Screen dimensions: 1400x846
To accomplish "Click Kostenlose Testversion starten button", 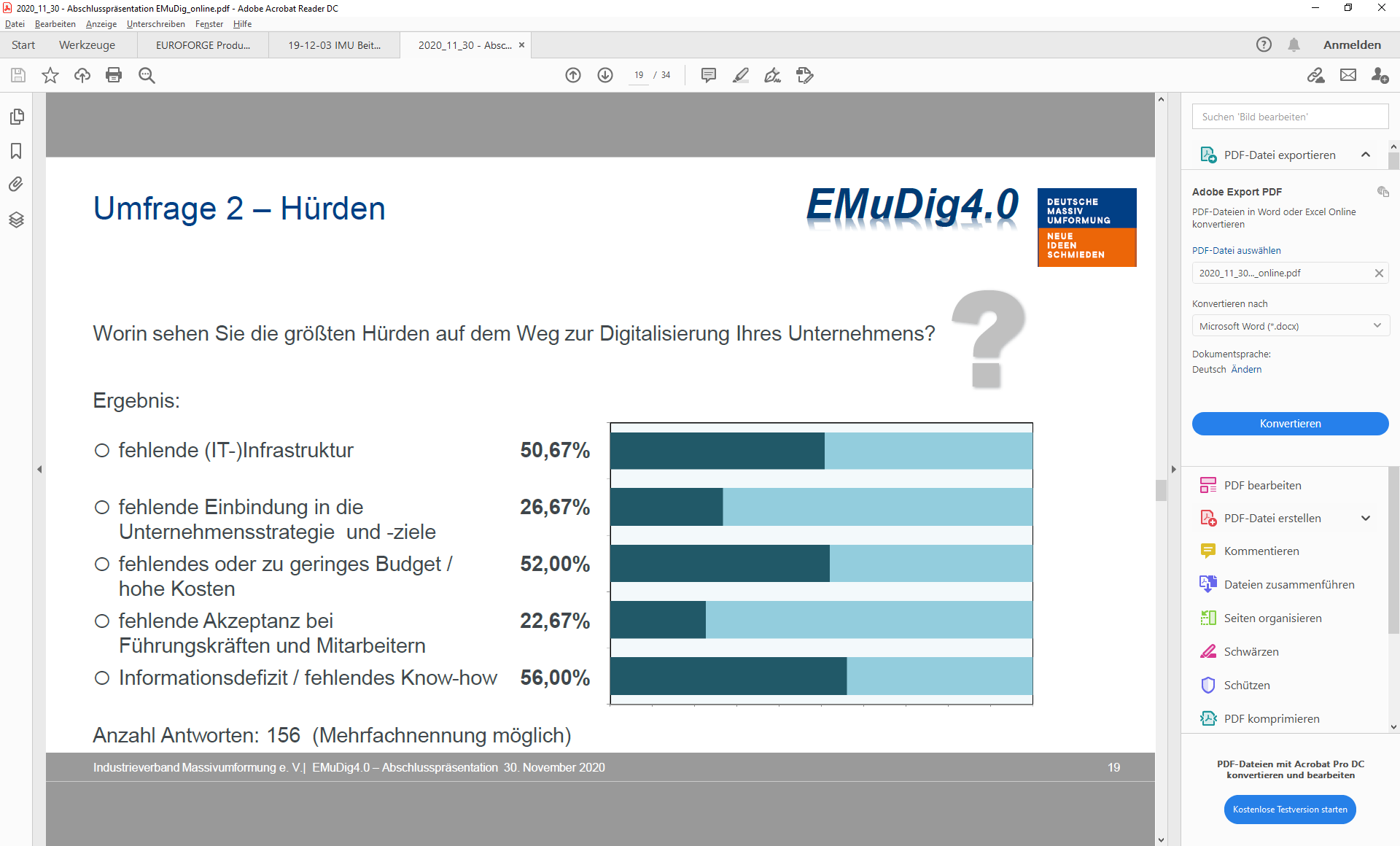I will 1290,810.
